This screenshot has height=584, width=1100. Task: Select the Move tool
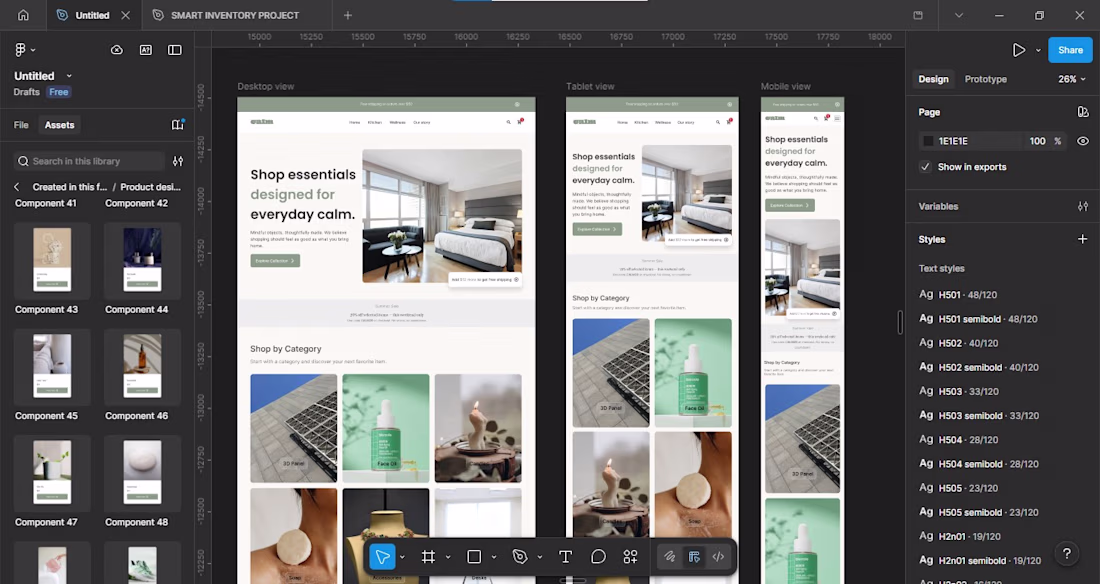(382, 557)
